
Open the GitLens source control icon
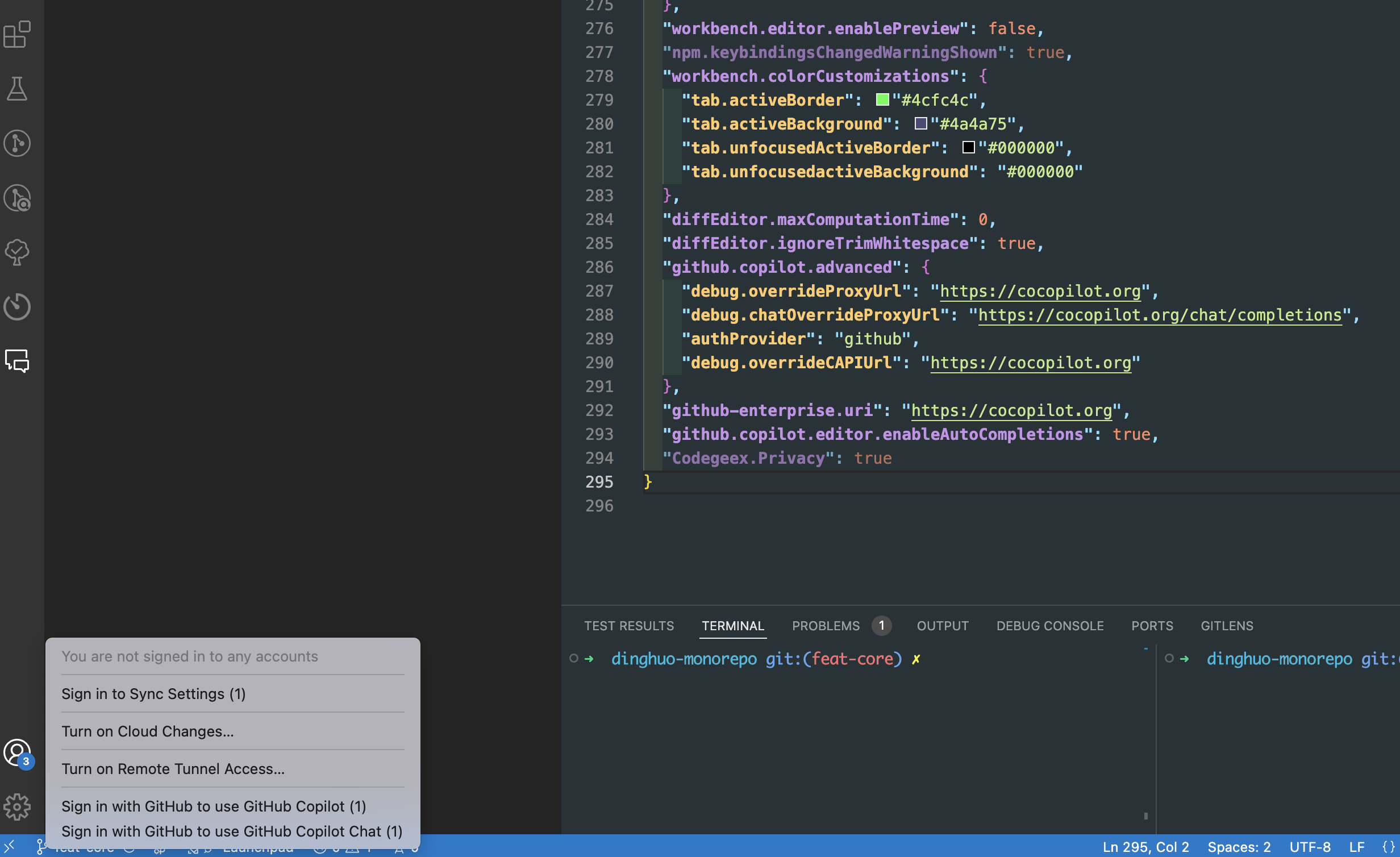17,143
